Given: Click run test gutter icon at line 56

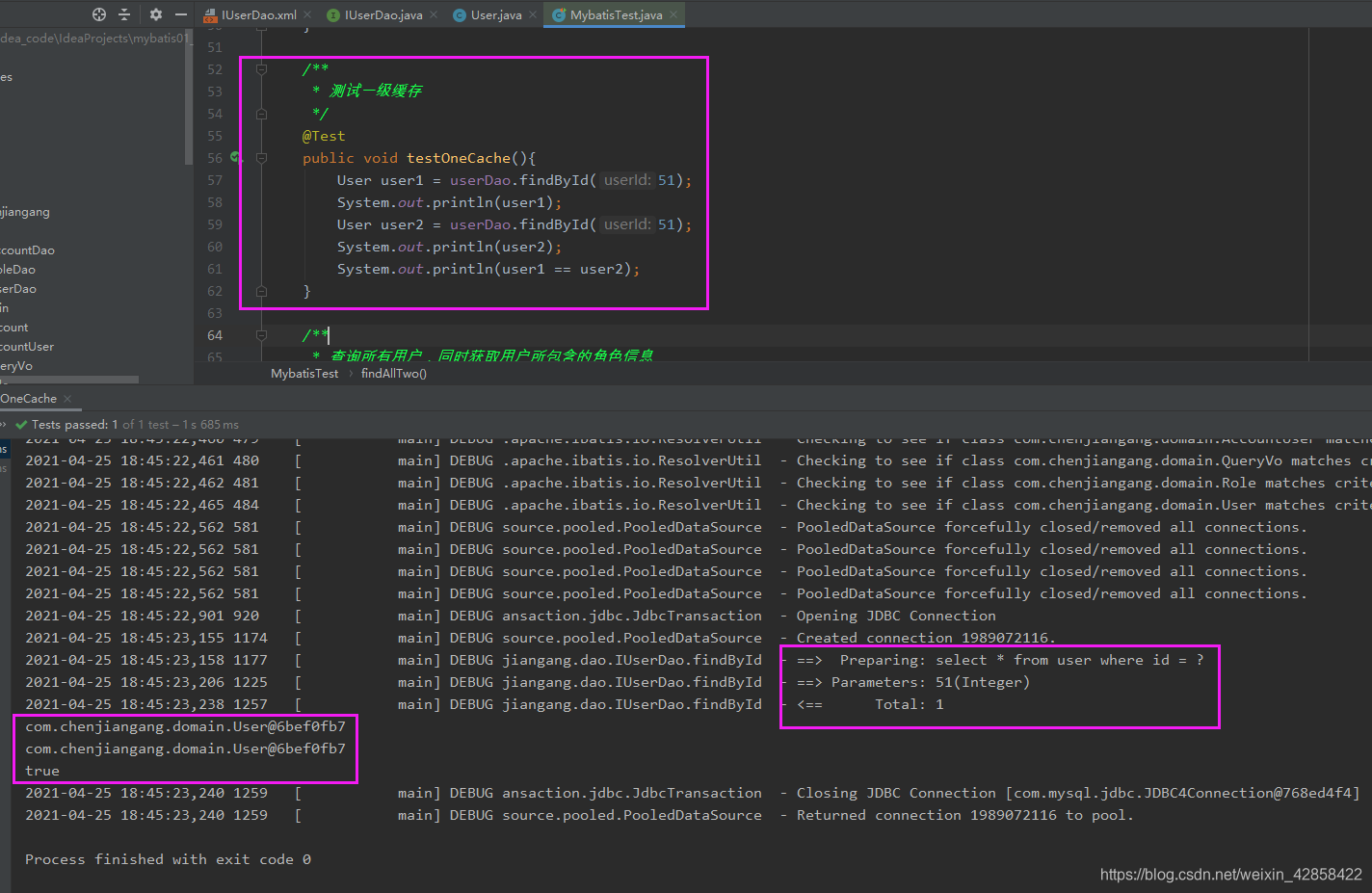Looking at the screenshot, I should (x=235, y=158).
